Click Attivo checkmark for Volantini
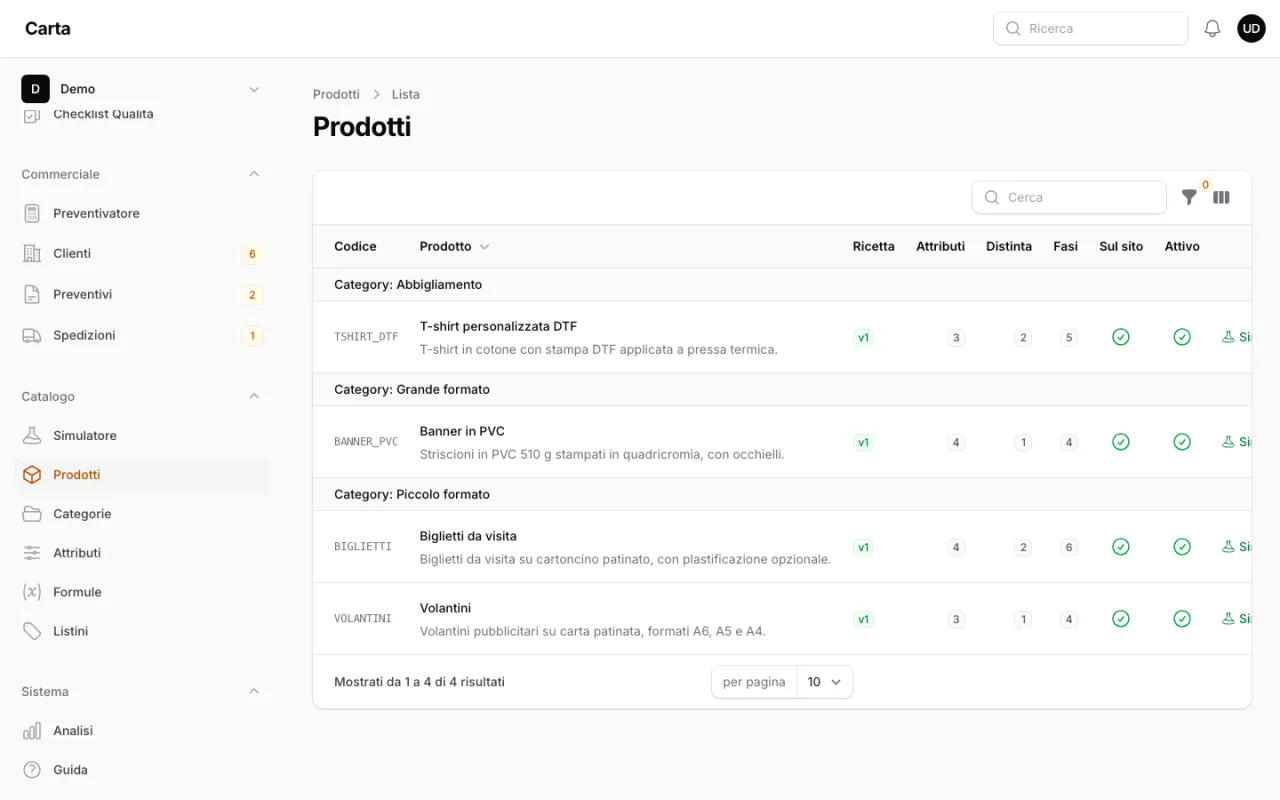The width and height of the screenshot is (1280, 800). [x=1182, y=619]
